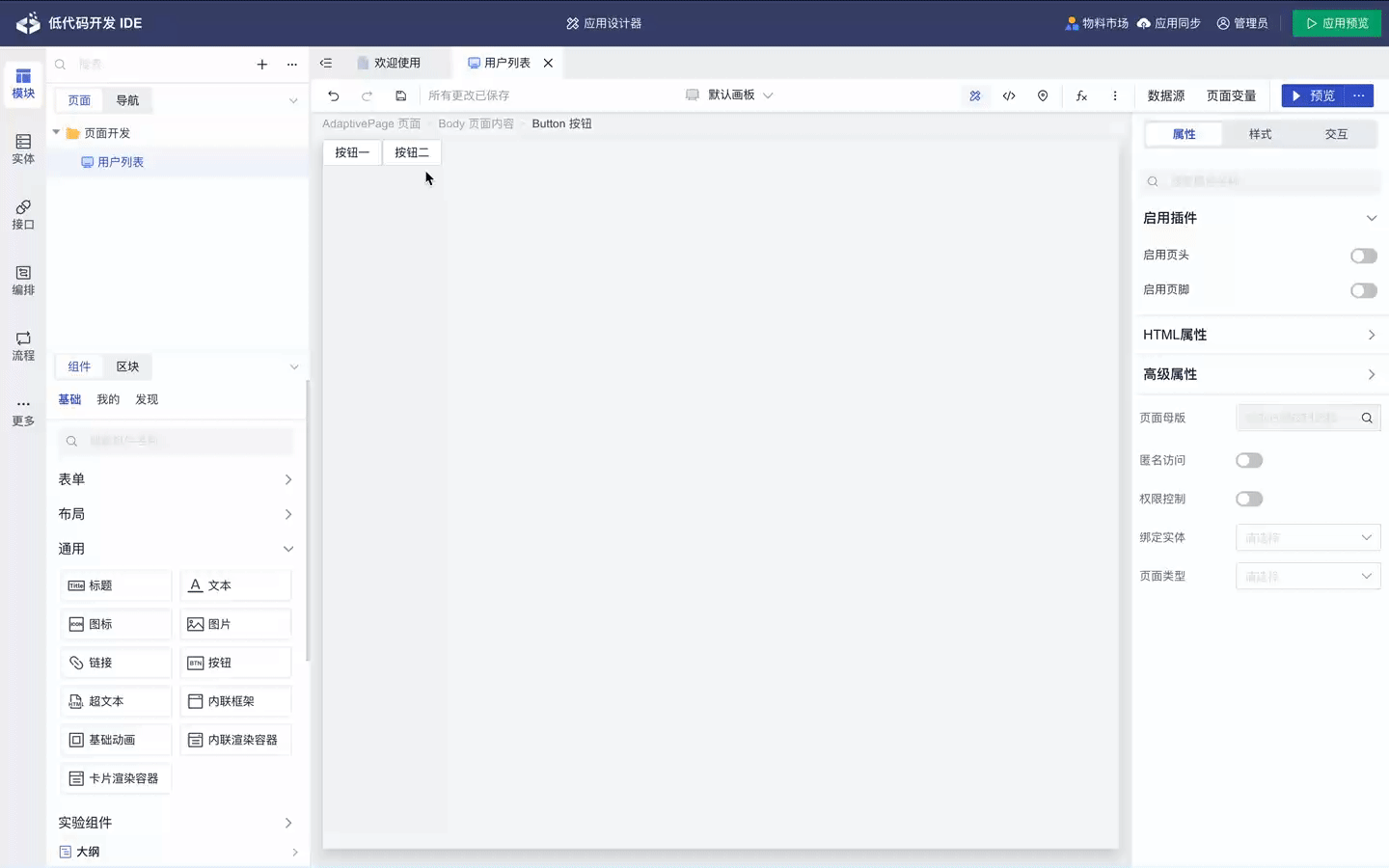Enable the 启用页头 toggle

[x=1363, y=256]
